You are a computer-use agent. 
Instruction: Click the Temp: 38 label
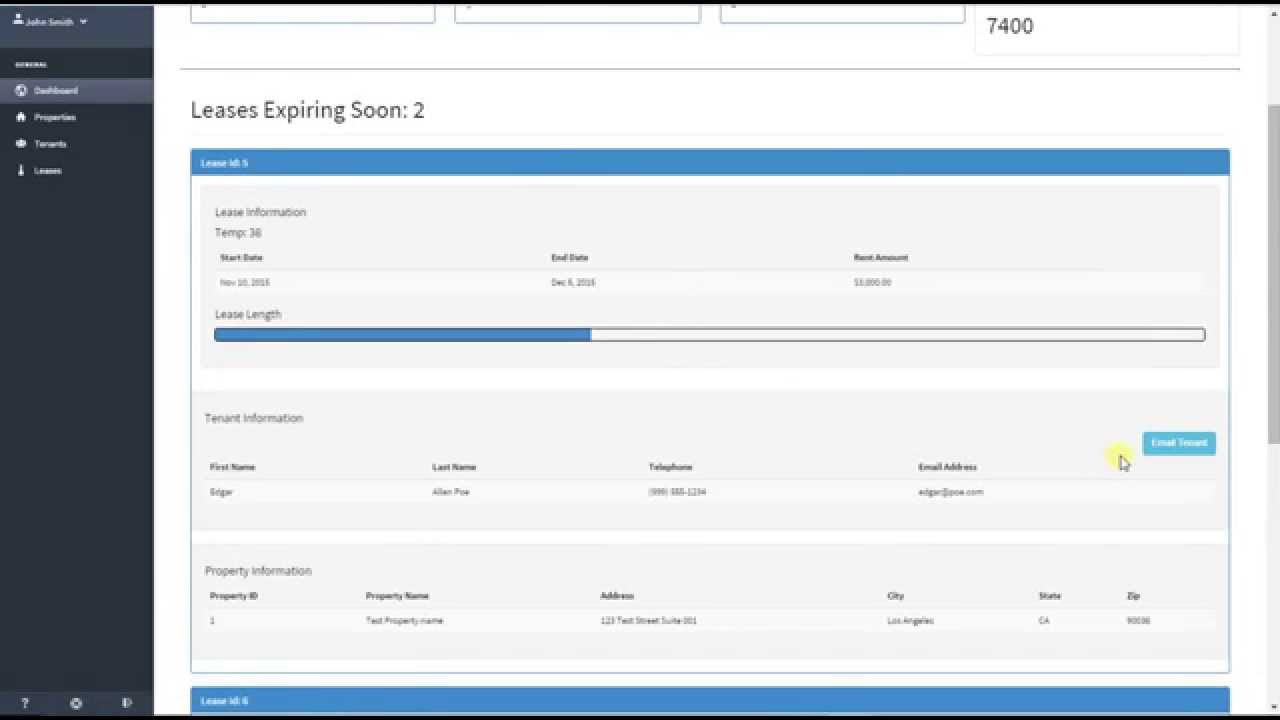click(x=238, y=233)
